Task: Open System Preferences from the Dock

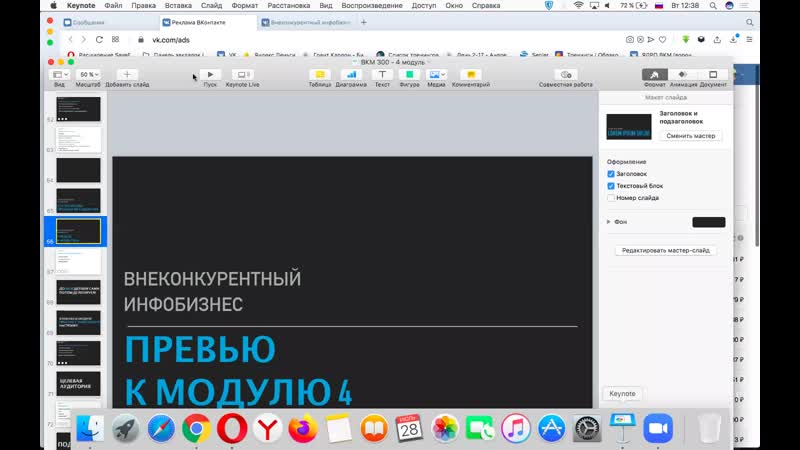Action: coord(587,428)
